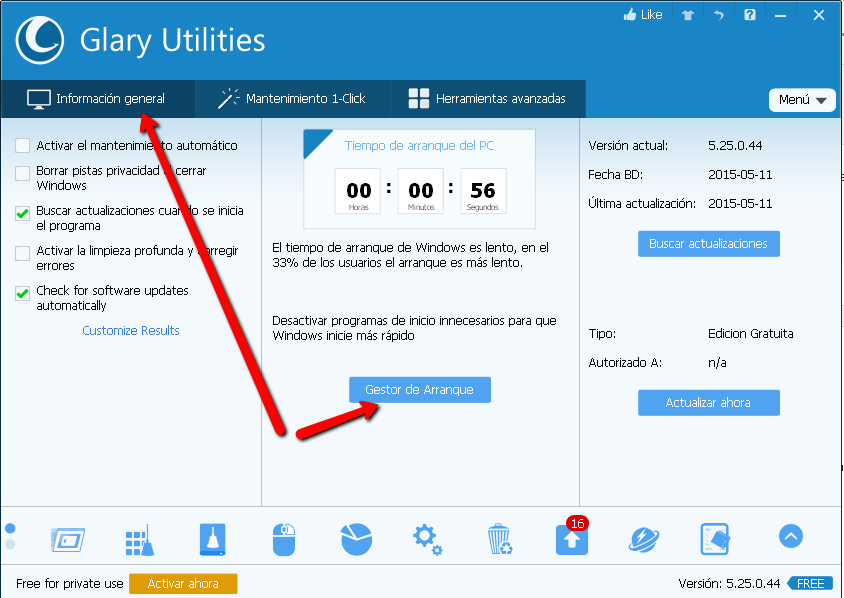Click the 56 Segundos timer box
This screenshot has width=844, height=598.
pyautogui.click(x=483, y=191)
